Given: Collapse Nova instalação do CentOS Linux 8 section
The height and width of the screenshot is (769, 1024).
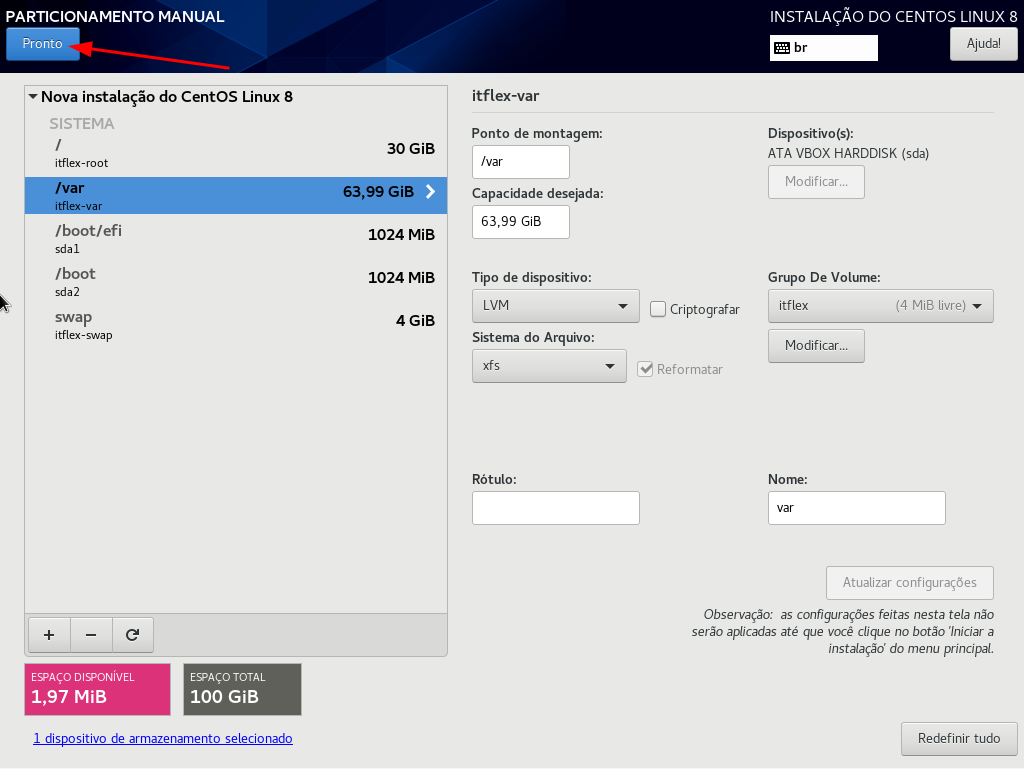Looking at the screenshot, I should (33, 97).
